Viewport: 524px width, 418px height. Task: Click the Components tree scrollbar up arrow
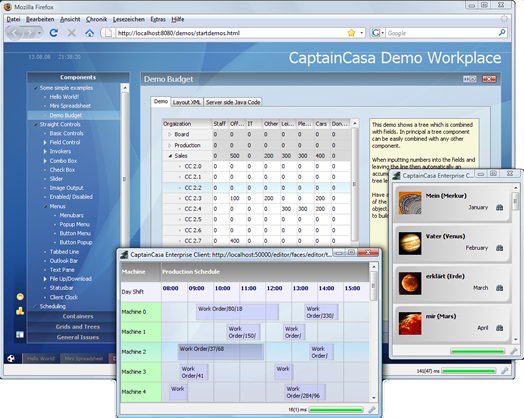125,88
